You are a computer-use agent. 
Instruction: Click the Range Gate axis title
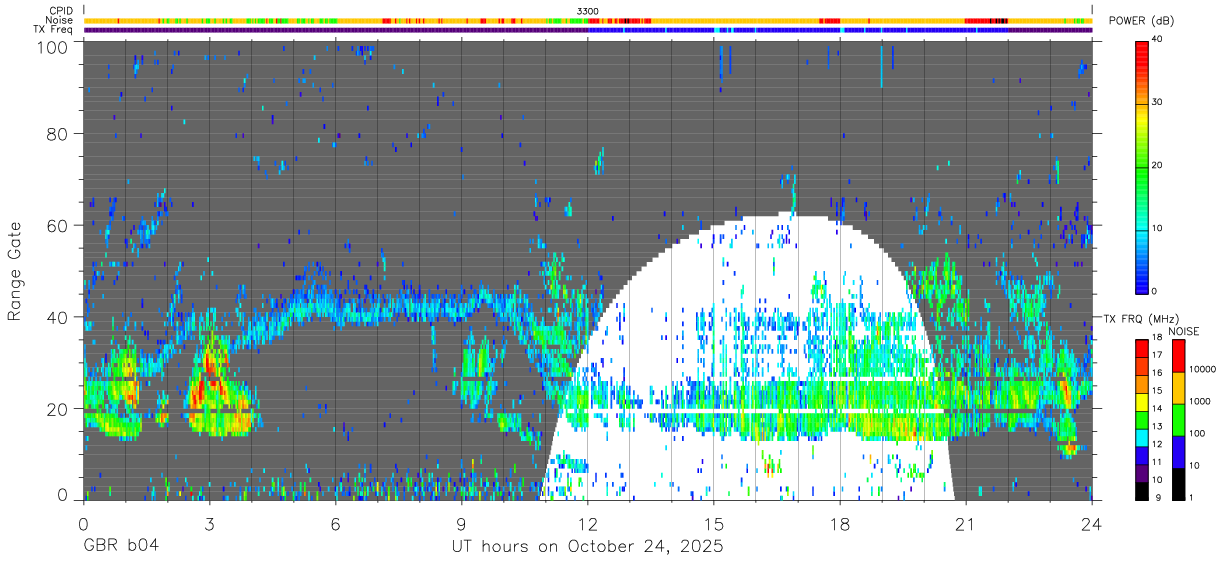pos(15,269)
